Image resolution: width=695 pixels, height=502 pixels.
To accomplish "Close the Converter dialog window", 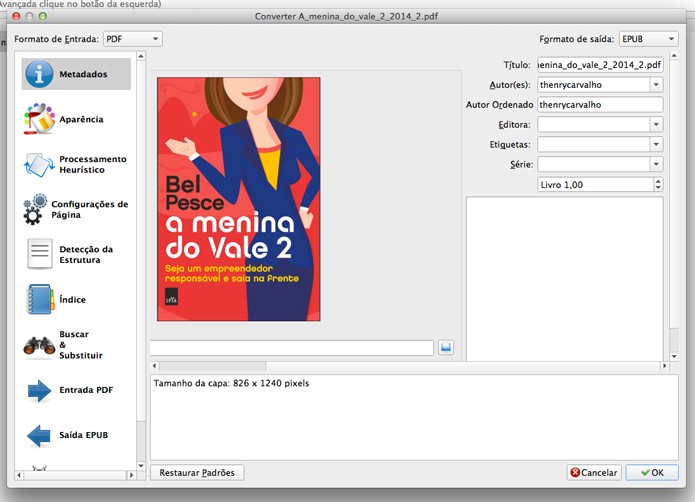I will pos(16,16).
